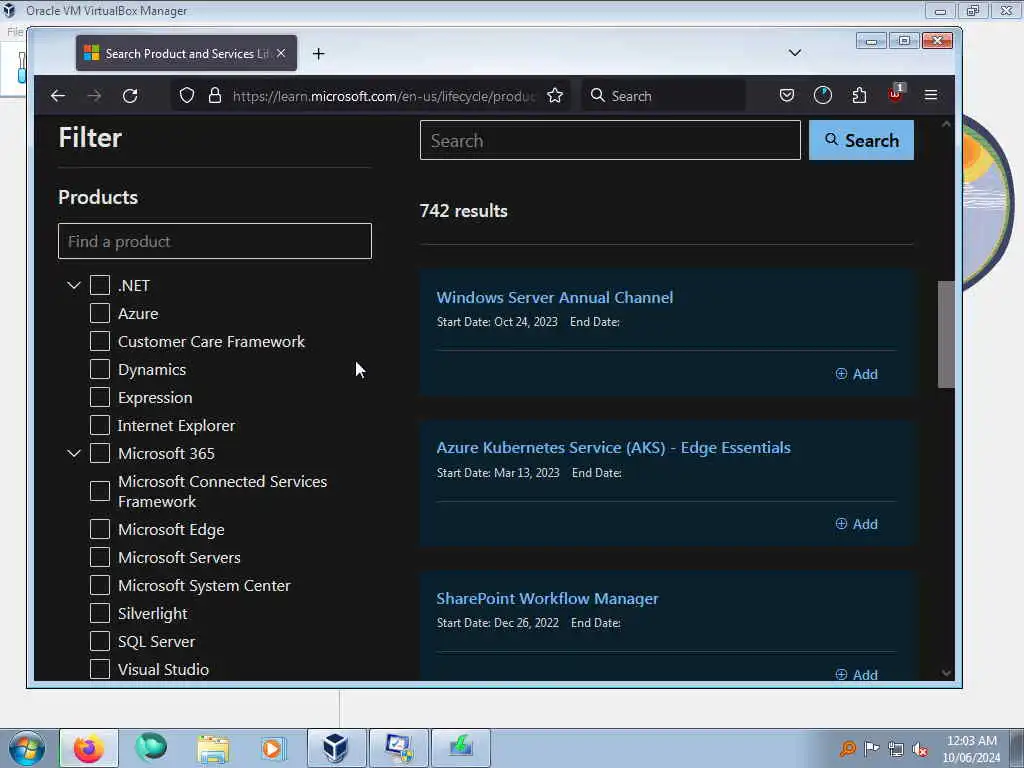Image resolution: width=1024 pixels, height=768 pixels.
Task: Open the SharePoint Workflow Manager link
Action: click(x=547, y=599)
